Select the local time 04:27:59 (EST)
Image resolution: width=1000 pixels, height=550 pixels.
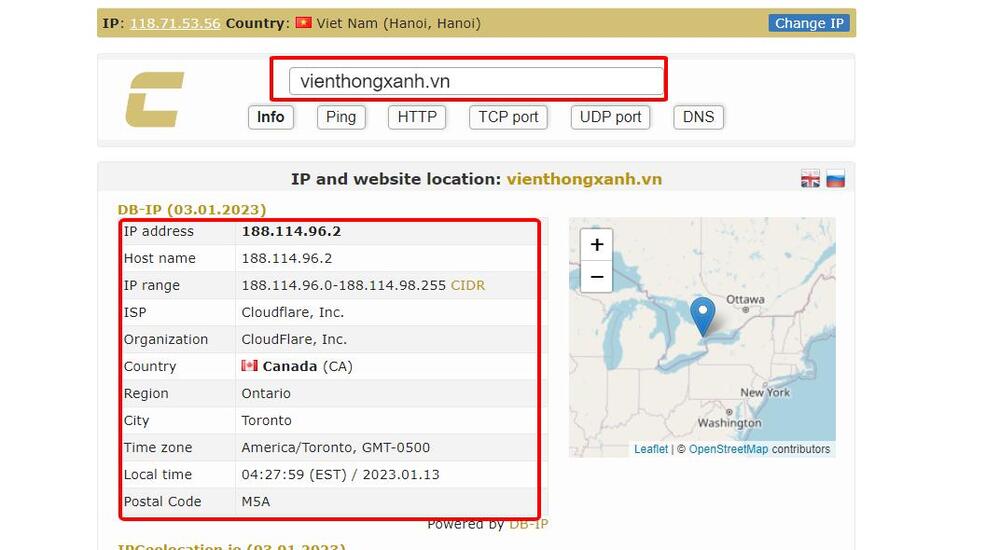coord(294,475)
